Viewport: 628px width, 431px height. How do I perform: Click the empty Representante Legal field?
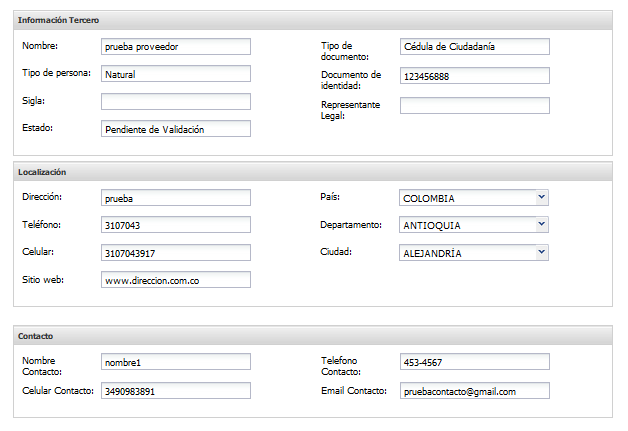click(474, 106)
